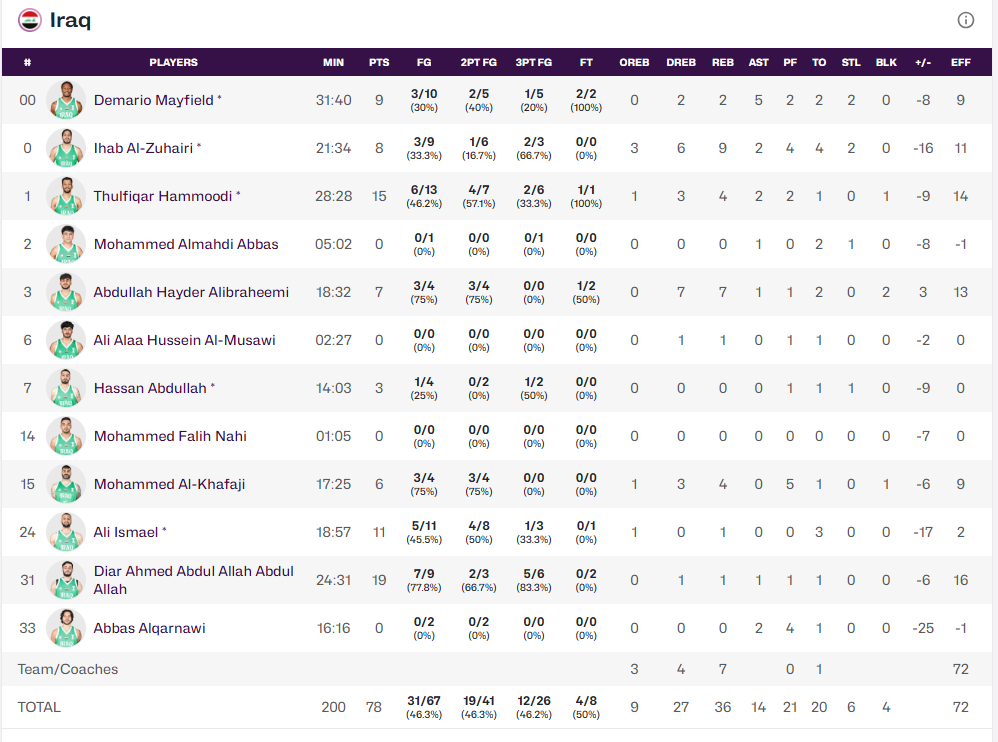Image resolution: width=998 pixels, height=742 pixels.
Task: Open Abdullah Hayder Alibraheemi's player name
Action: pyautogui.click(x=191, y=292)
